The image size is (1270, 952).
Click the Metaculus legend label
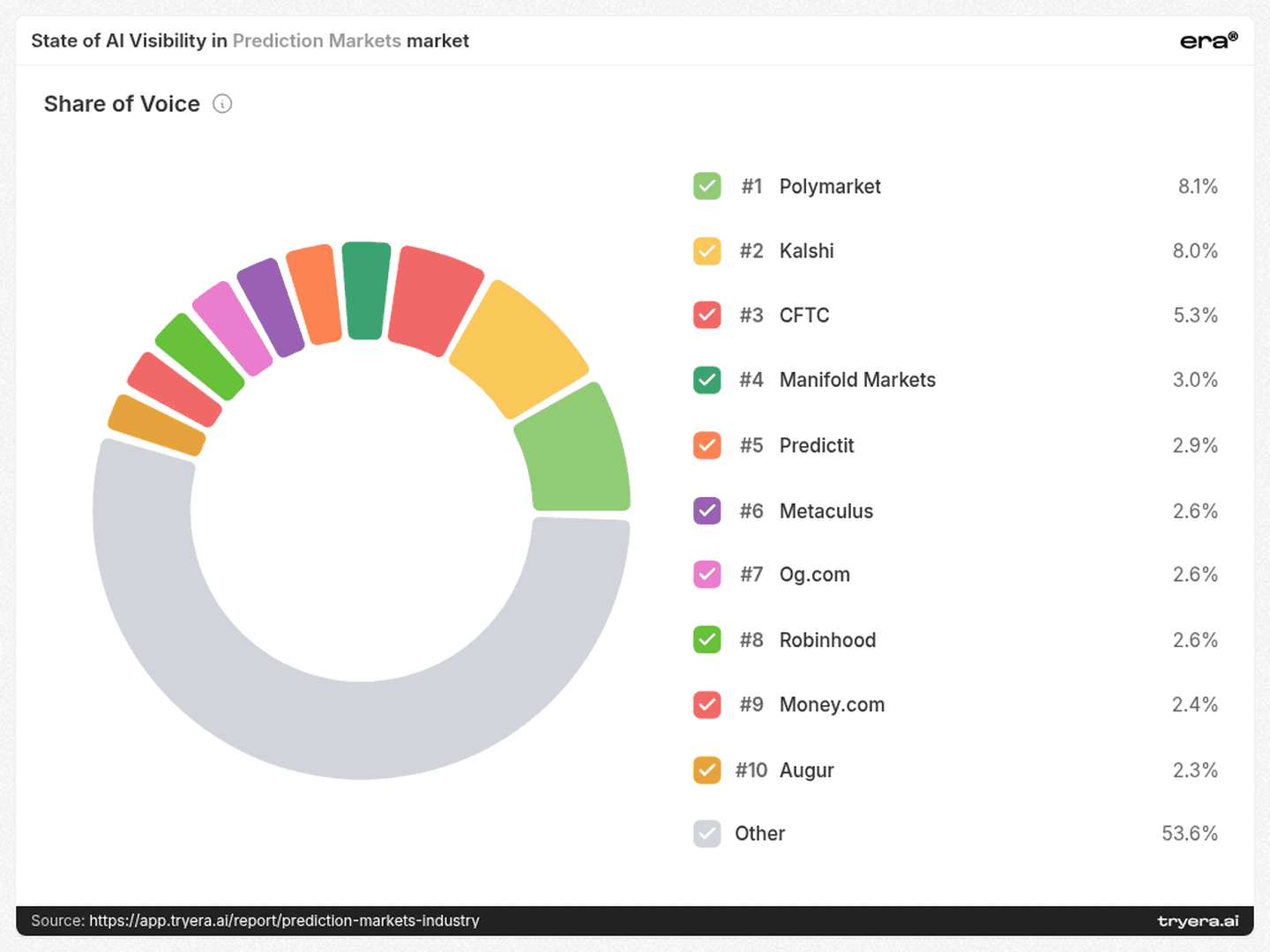[826, 511]
